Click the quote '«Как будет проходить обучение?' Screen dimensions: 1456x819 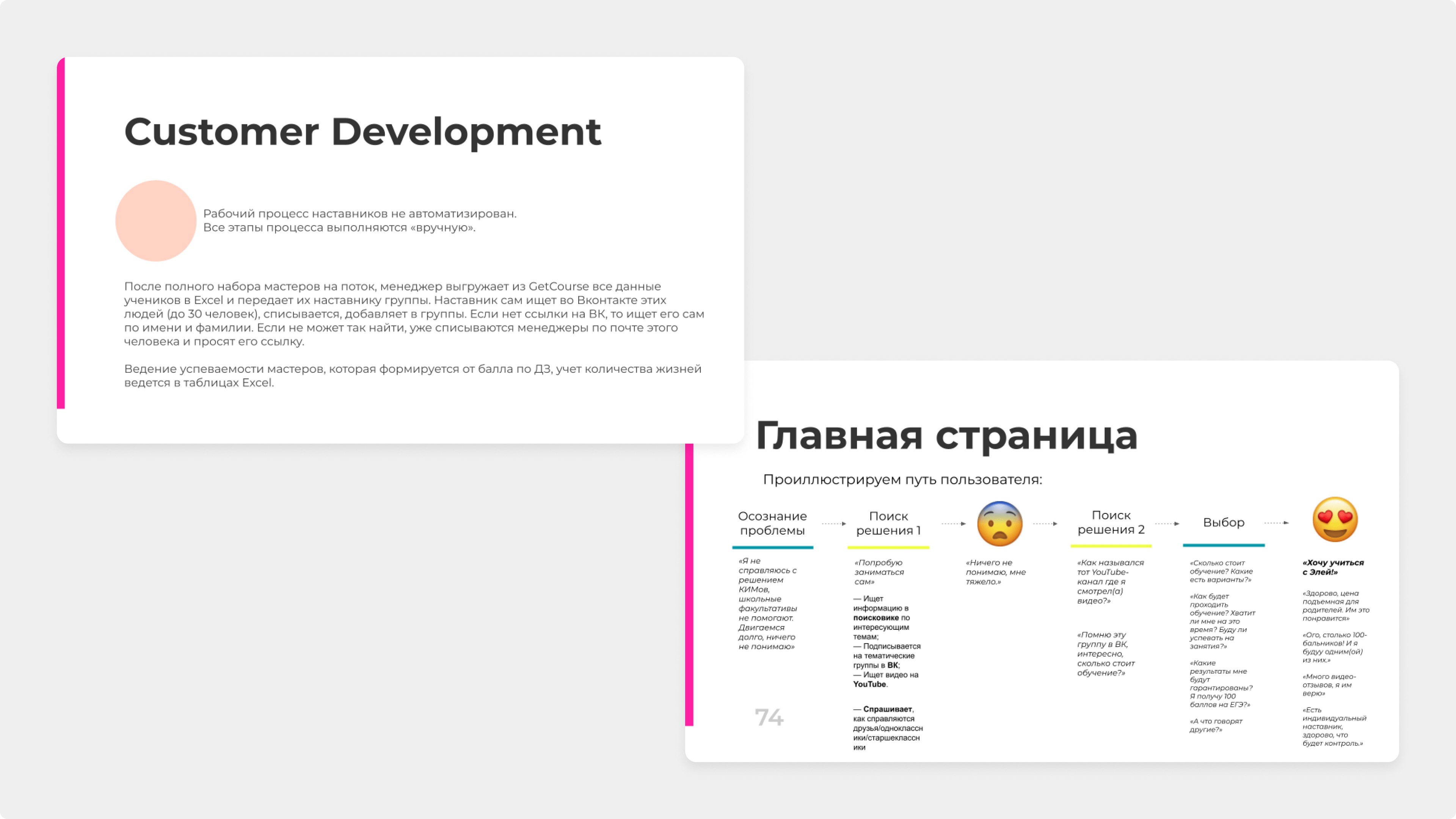click(1222, 621)
